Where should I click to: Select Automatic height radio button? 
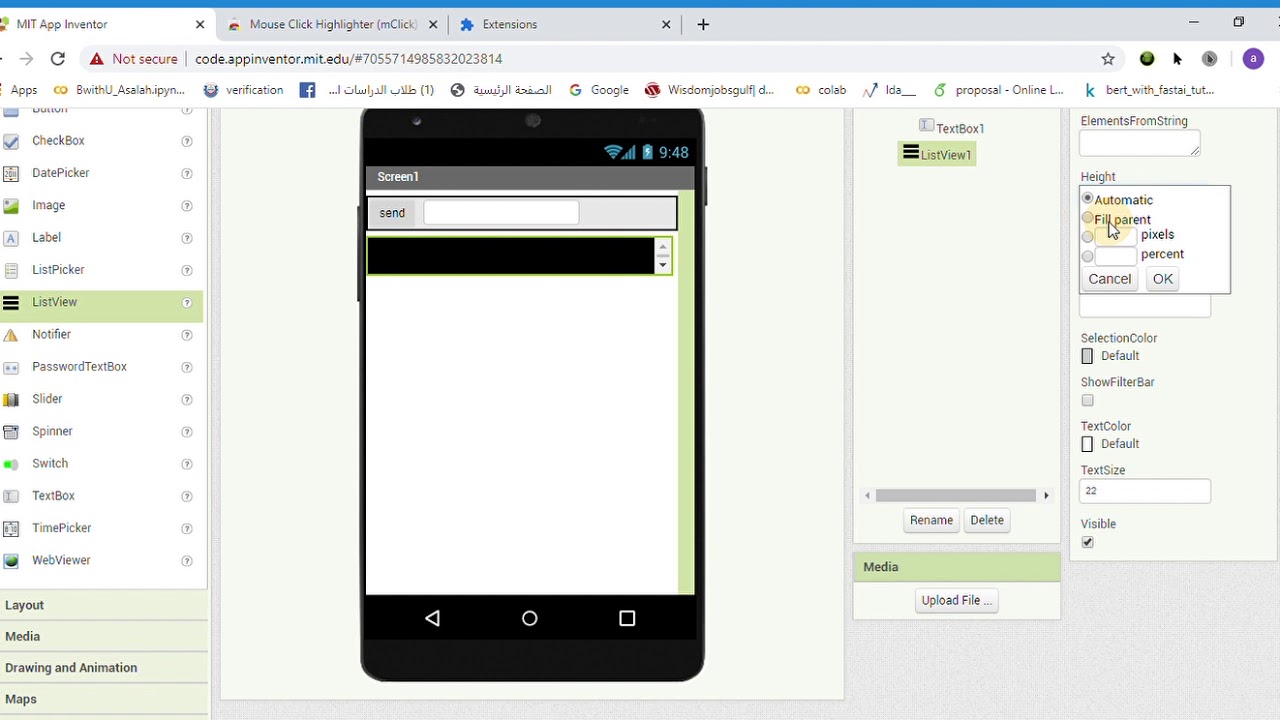click(1088, 199)
